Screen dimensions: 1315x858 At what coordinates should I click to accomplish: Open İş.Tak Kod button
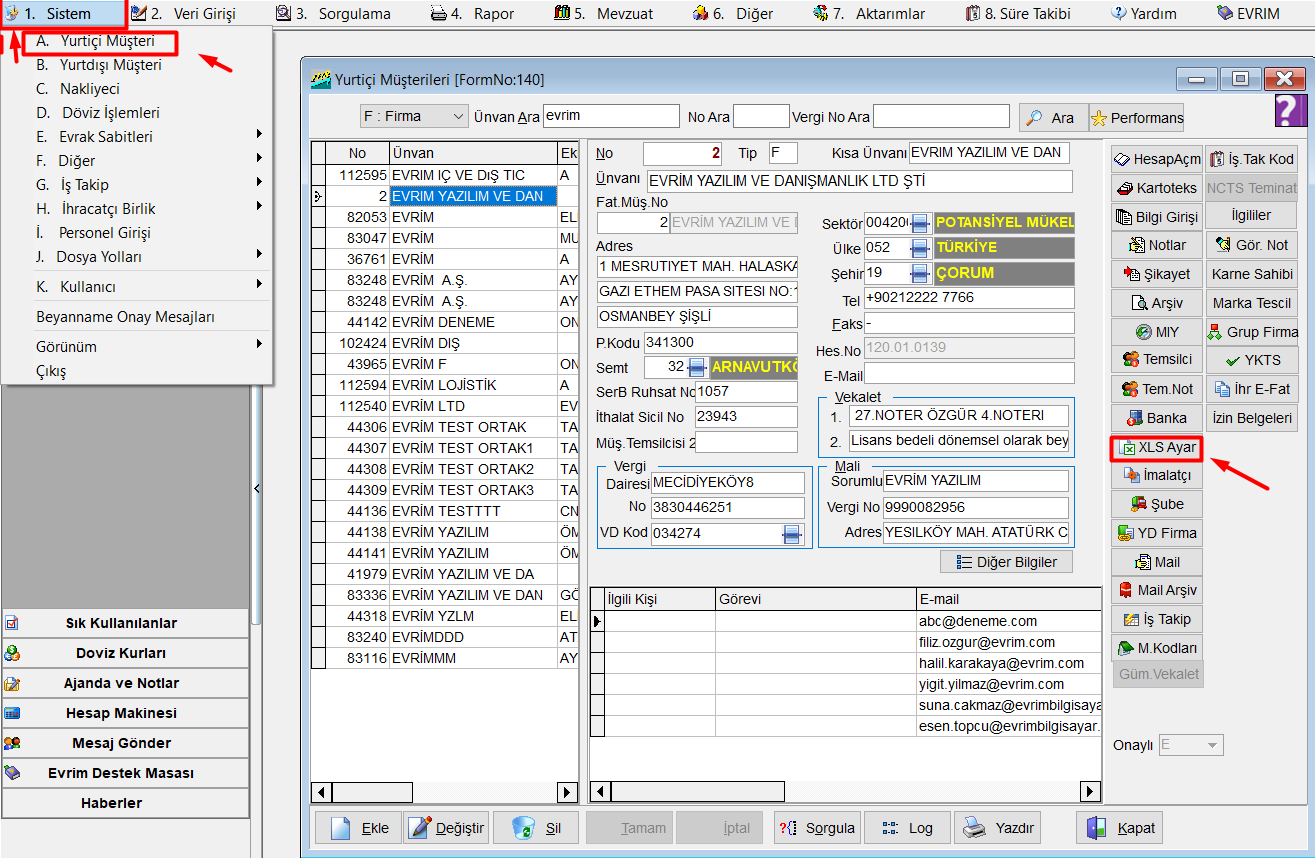(x=1251, y=159)
